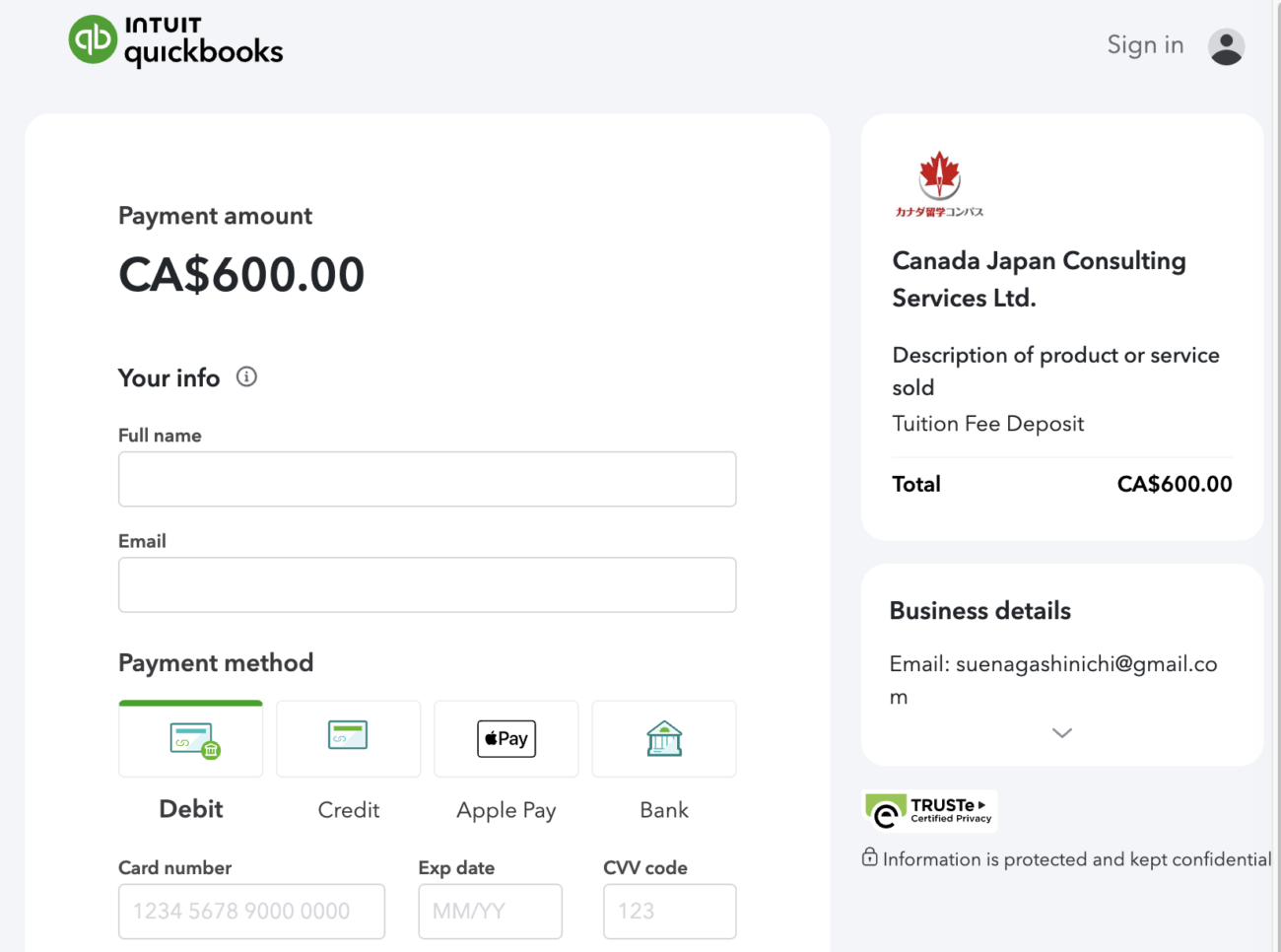Image resolution: width=1281 pixels, height=952 pixels.
Task: Pick the Bank building icon
Action: coord(664,738)
